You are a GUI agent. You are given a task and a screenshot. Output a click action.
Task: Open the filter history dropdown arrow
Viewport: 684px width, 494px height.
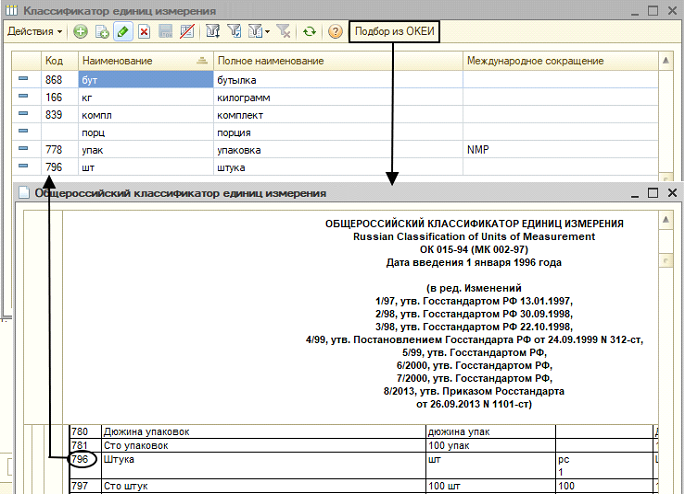click(268, 32)
